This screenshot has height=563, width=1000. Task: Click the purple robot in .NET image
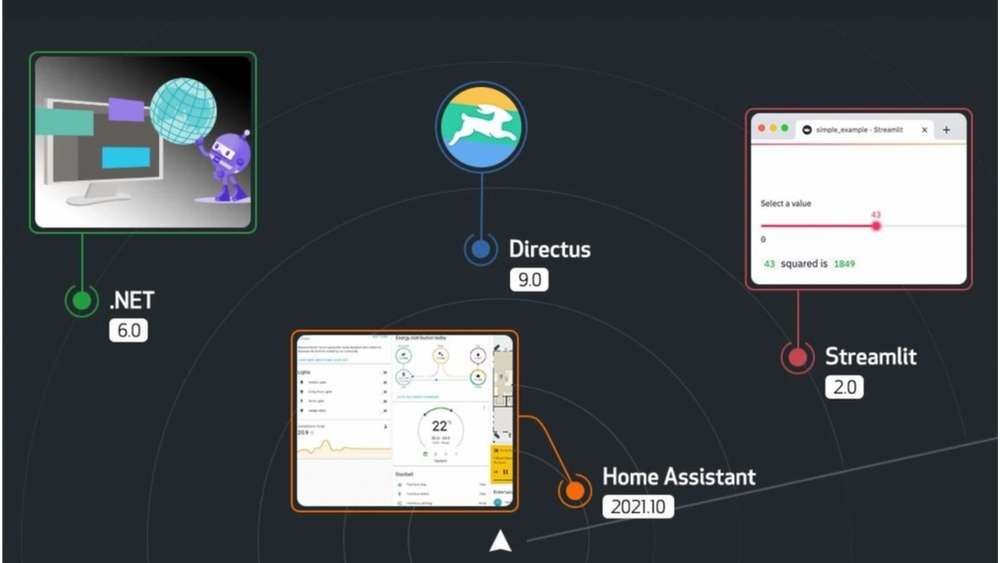click(225, 166)
